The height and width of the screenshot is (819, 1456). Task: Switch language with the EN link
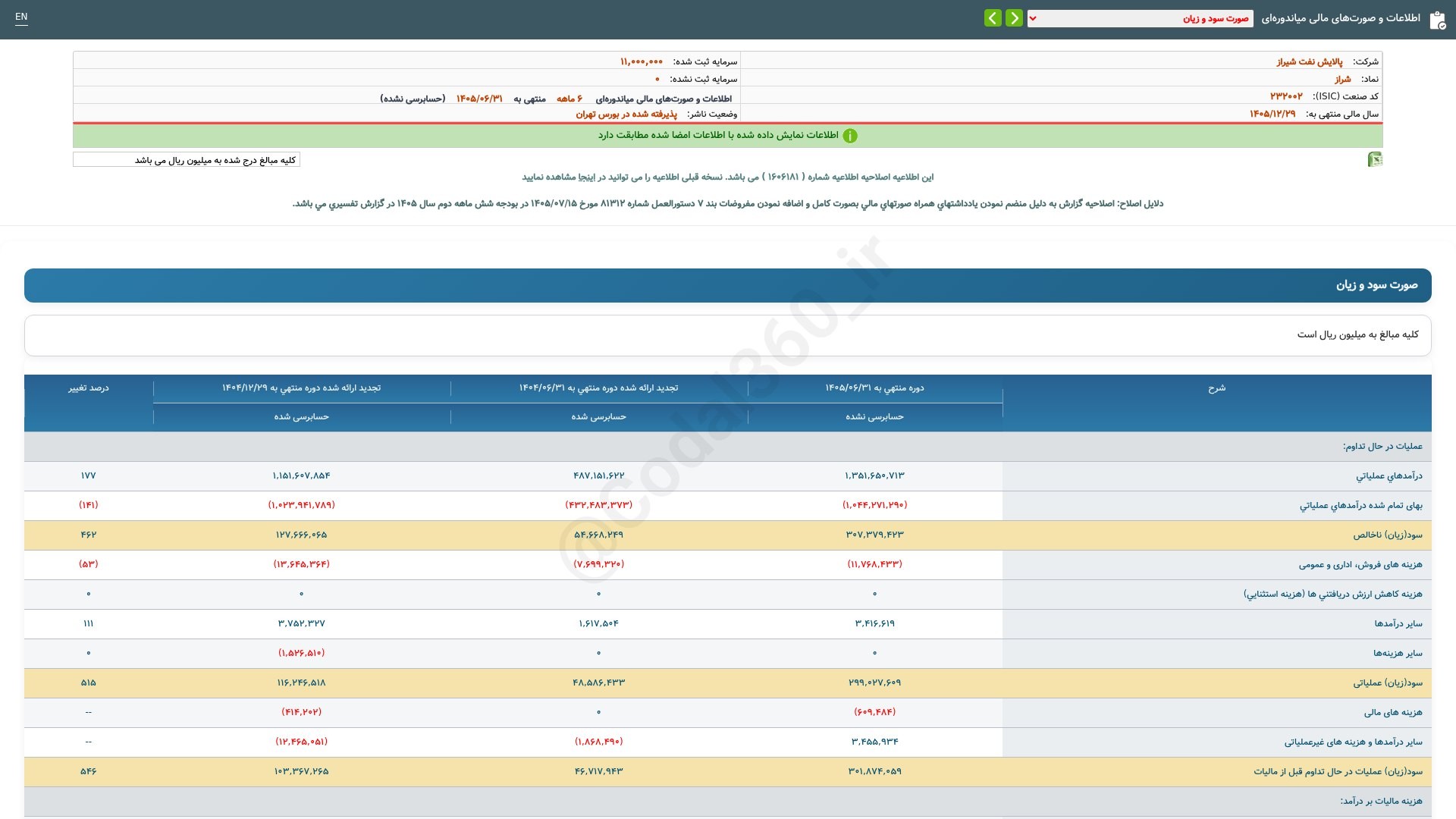pyautogui.click(x=21, y=17)
